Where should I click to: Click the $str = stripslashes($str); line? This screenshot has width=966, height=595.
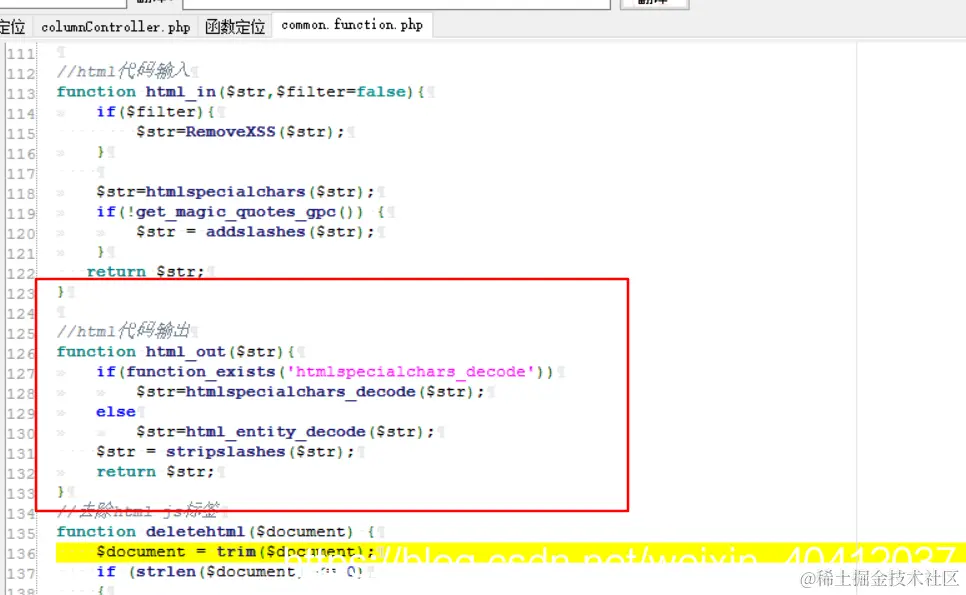point(225,451)
